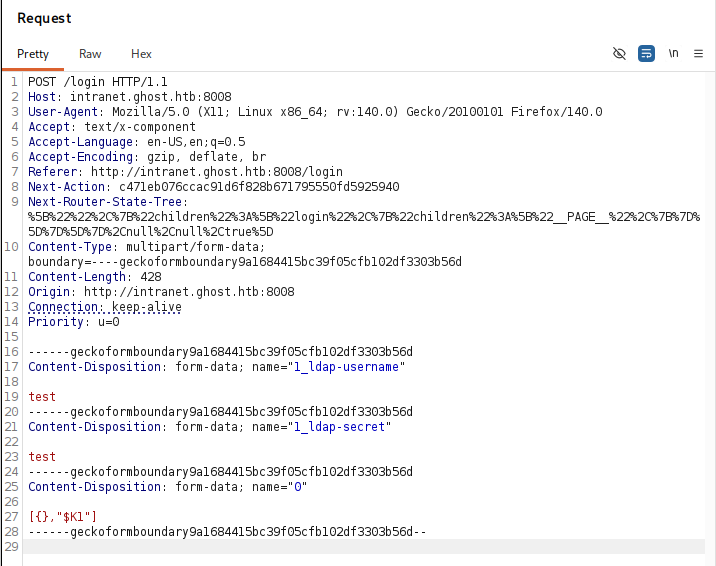Click the boundary= line in Content-Type
This screenshot has width=716, height=566.
click(245, 262)
